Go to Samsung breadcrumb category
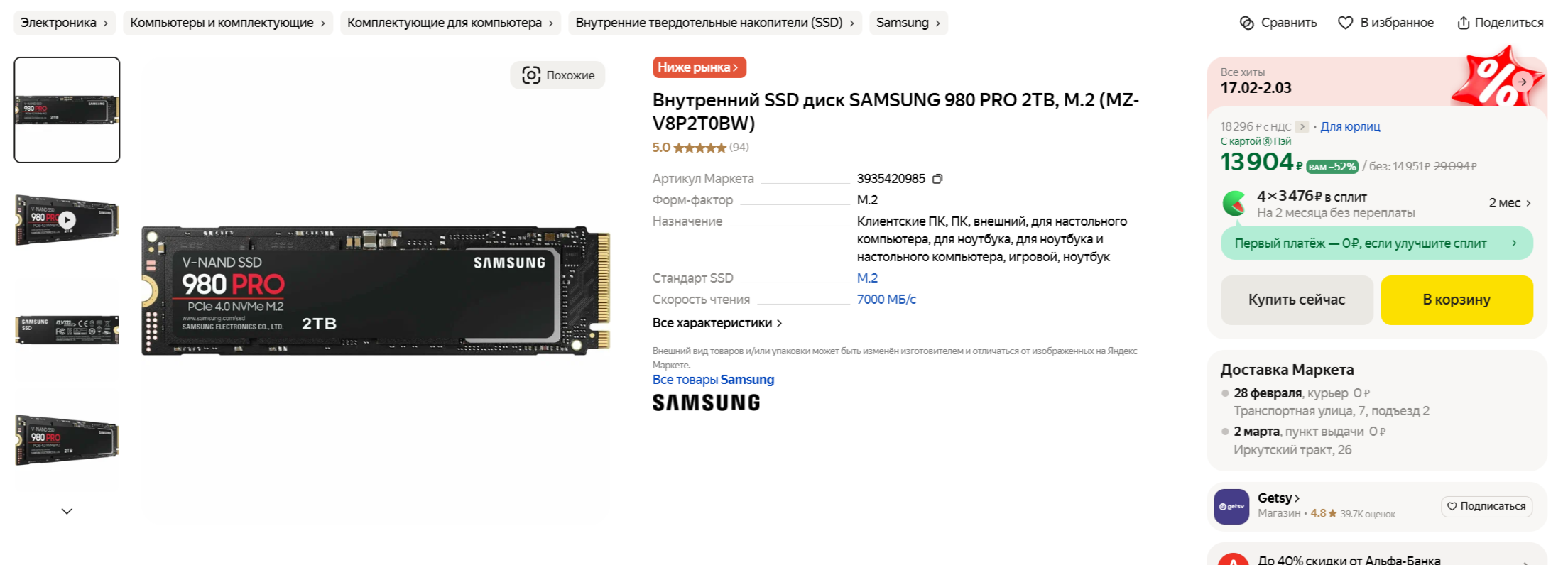Viewport: 1568px width, 565px height. click(908, 23)
